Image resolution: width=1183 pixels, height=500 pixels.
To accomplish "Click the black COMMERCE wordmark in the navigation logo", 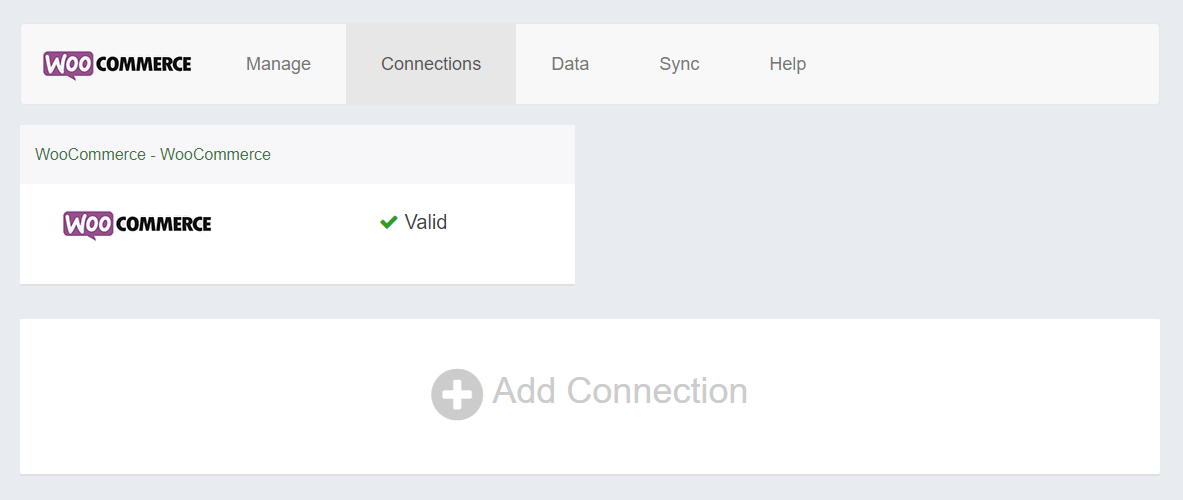I will coord(144,65).
